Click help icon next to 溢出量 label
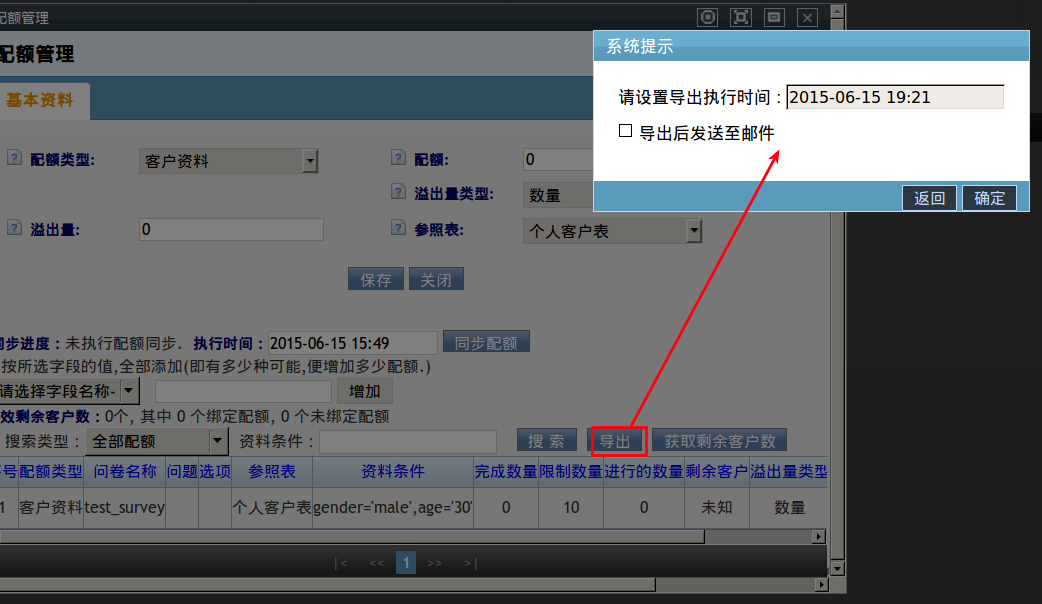 click(14, 228)
